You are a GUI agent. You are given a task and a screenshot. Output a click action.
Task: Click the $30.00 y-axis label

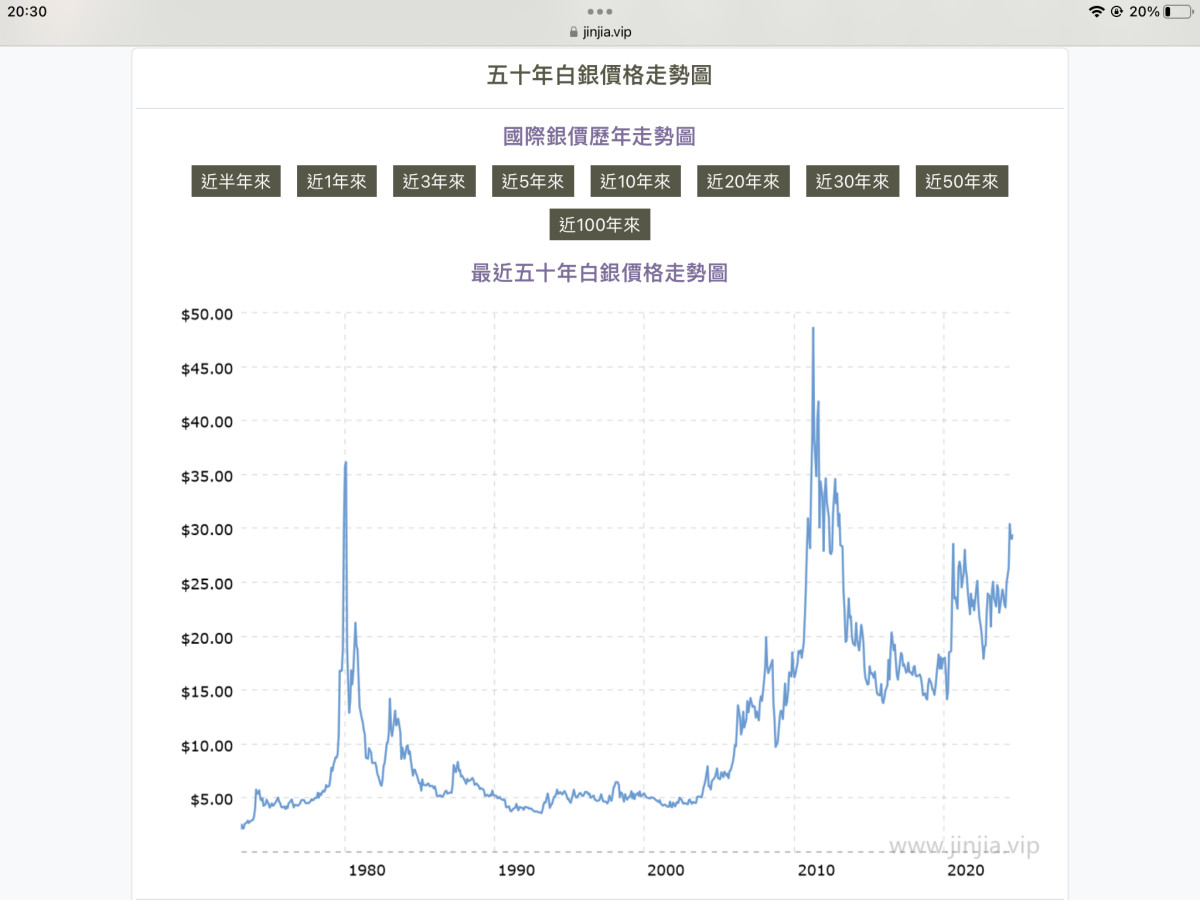click(x=207, y=530)
